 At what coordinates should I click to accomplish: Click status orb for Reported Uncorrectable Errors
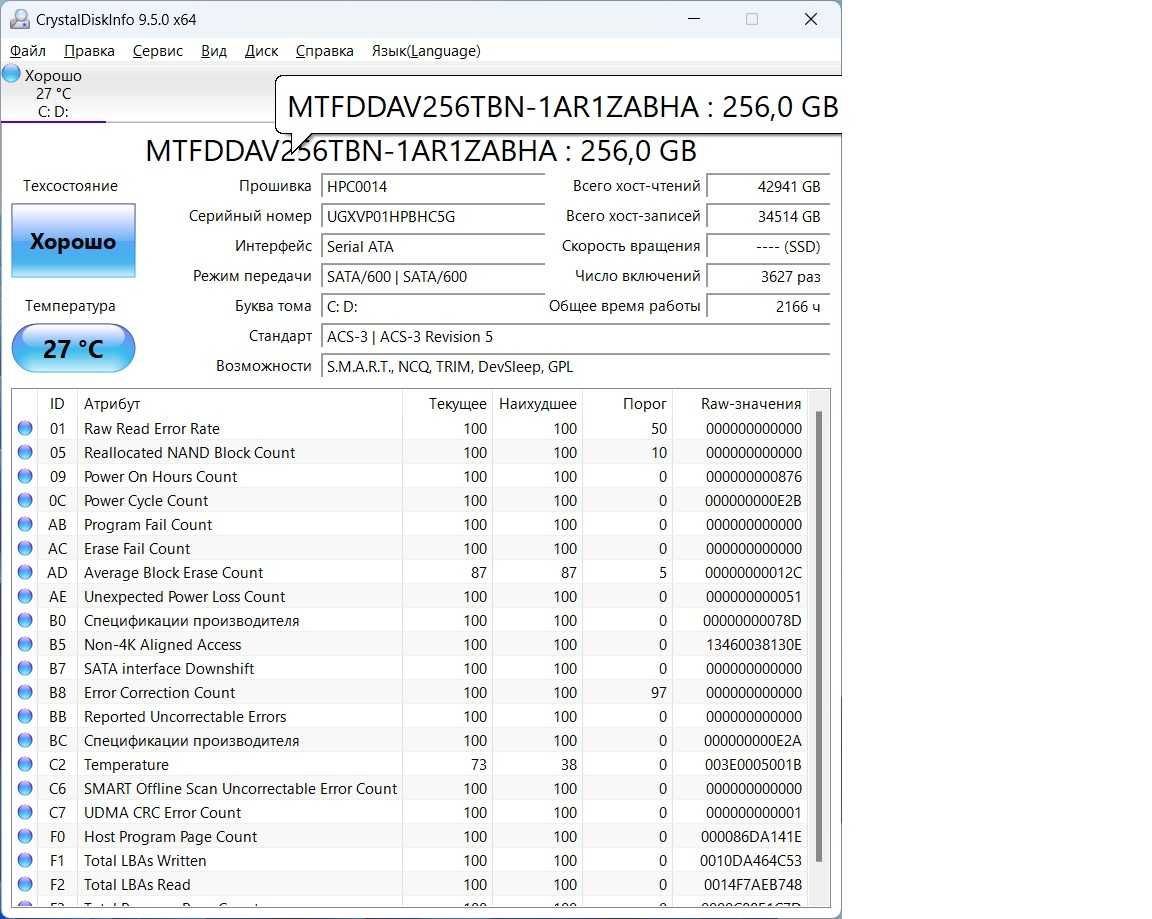25,716
